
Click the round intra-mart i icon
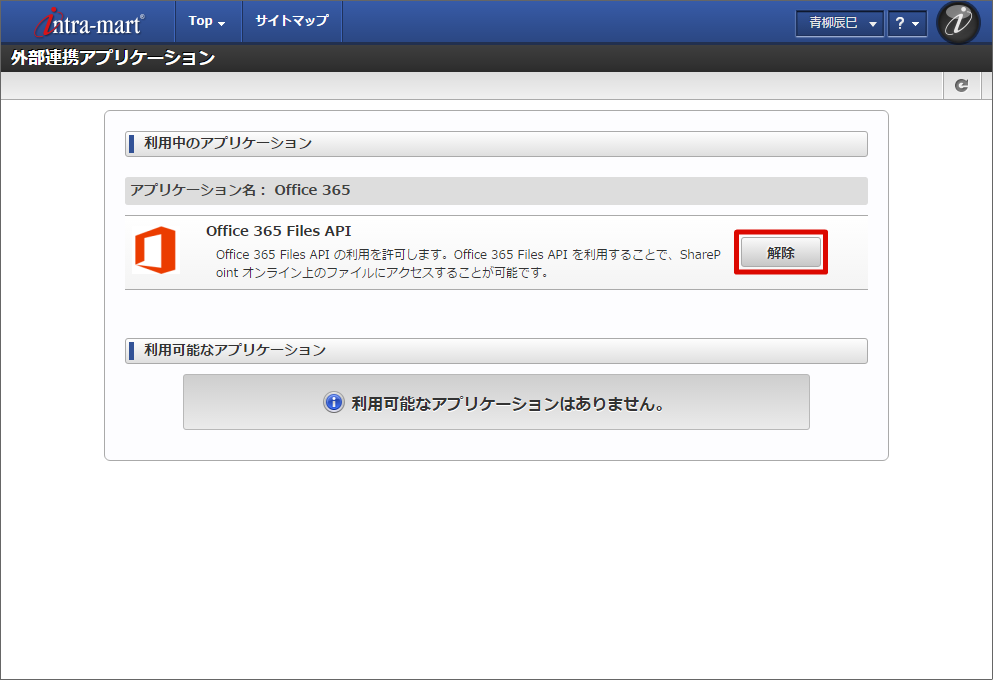coord(958,22)
